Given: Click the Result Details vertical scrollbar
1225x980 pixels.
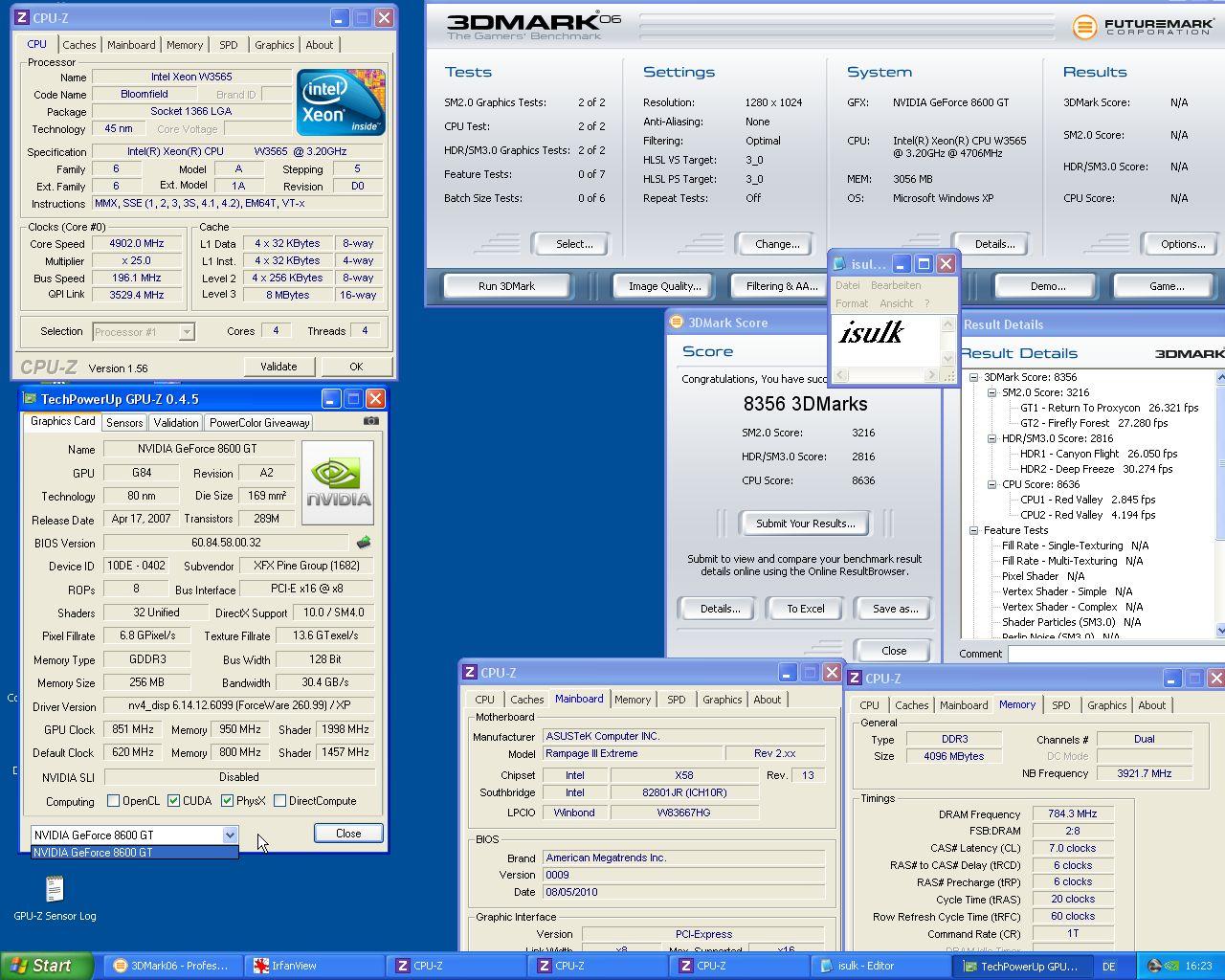Looking at the screenshot, I should (1220, 504).
